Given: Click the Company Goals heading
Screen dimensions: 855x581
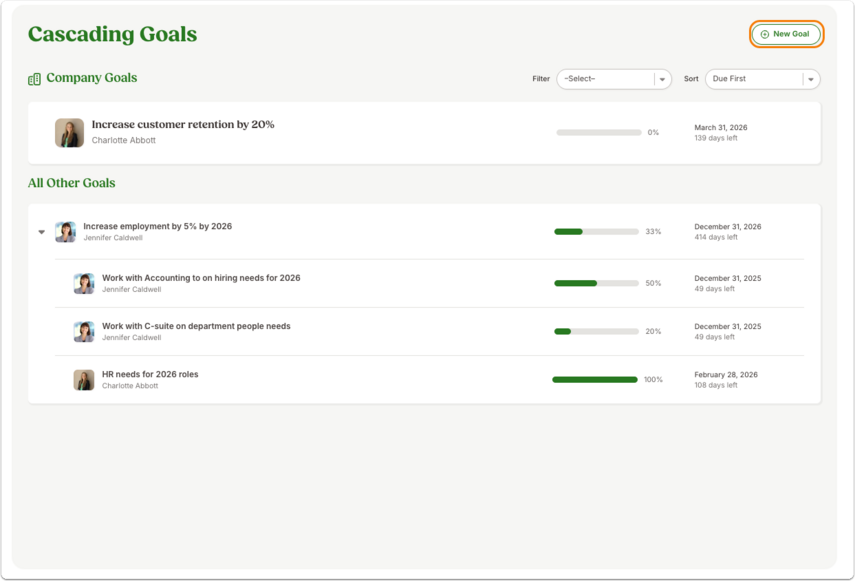Looking at the screenshot, I should 92,78.
